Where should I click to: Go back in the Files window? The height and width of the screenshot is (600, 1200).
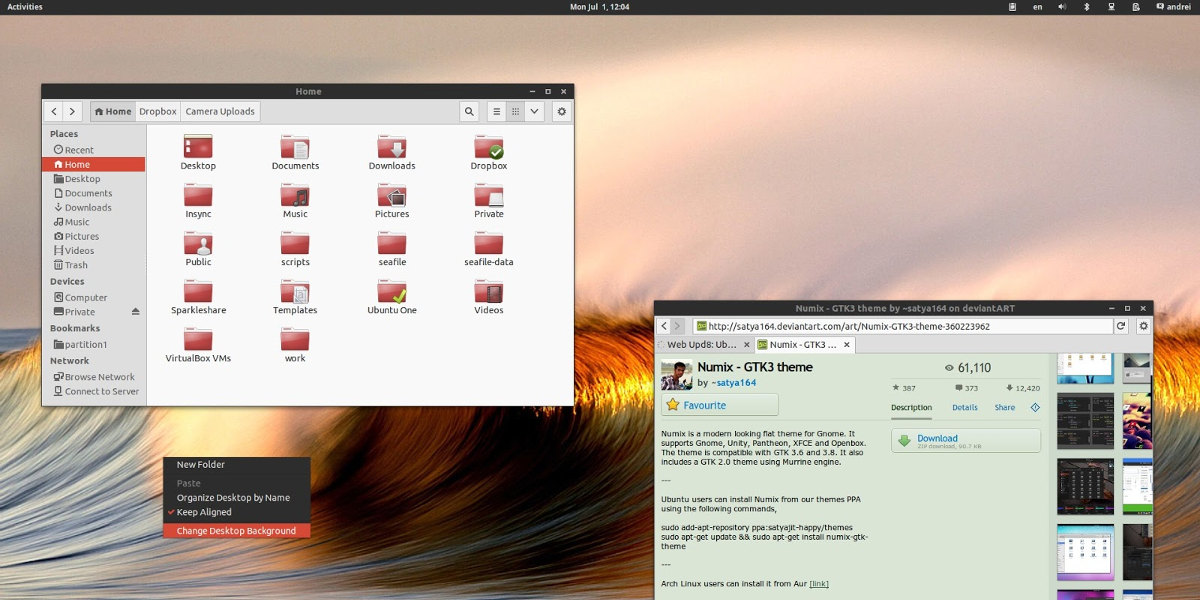point(54,111)
